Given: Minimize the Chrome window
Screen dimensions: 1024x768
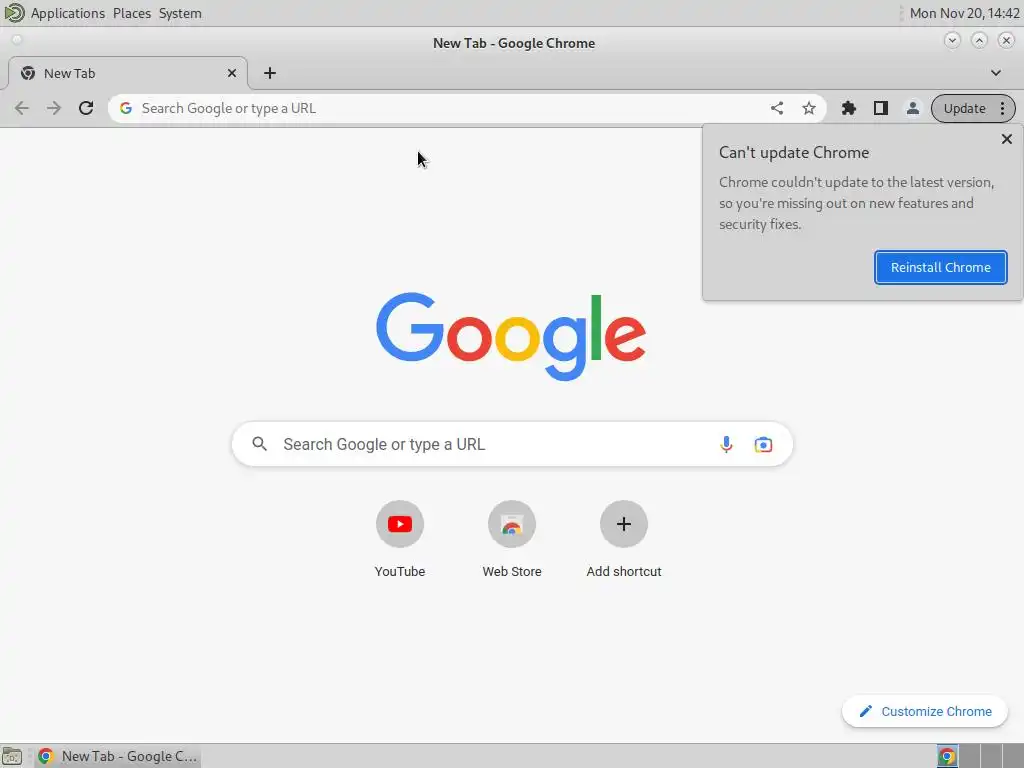Looking at the screenshot, I should 952,40.
